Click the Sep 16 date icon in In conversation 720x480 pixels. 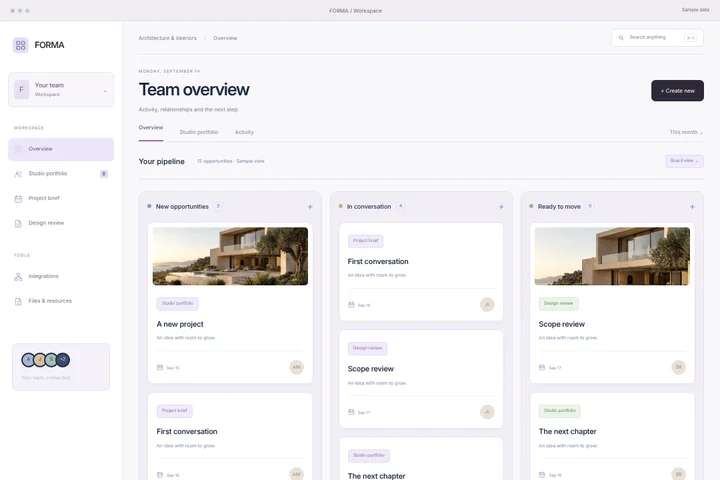pyautogui.click(x=351, y=305)
